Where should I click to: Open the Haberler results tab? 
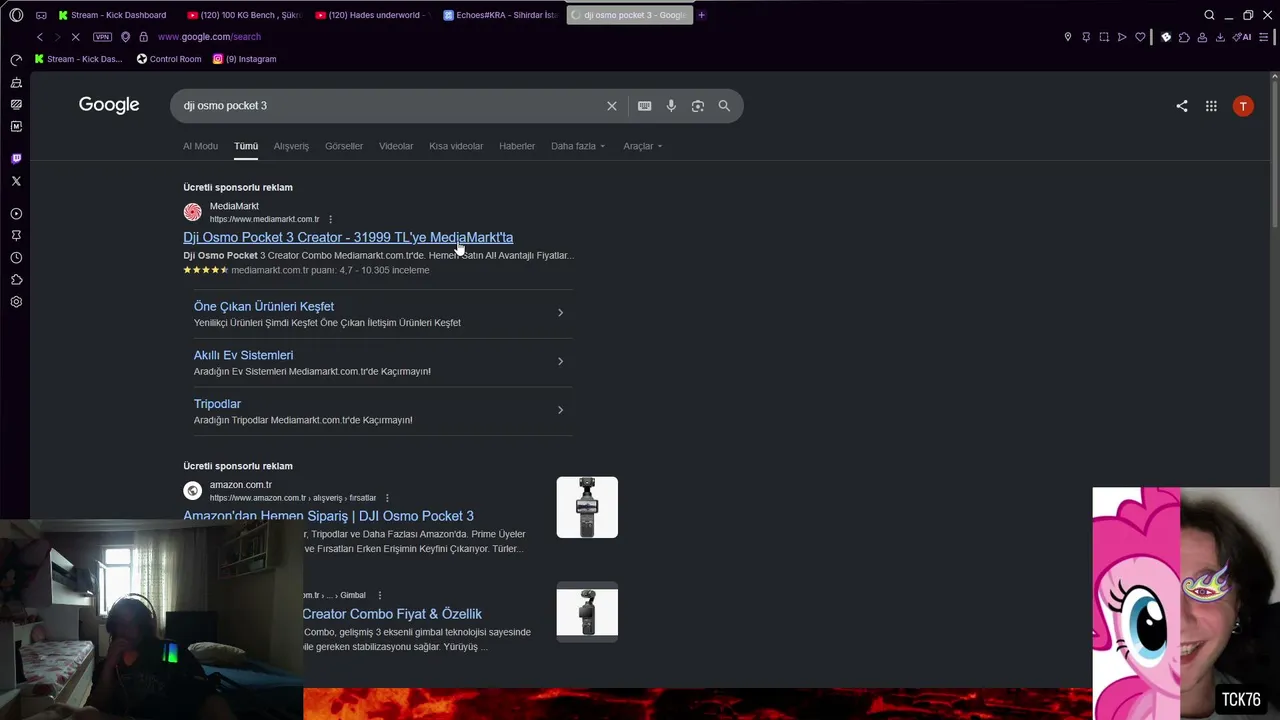(x=517, y=146)
